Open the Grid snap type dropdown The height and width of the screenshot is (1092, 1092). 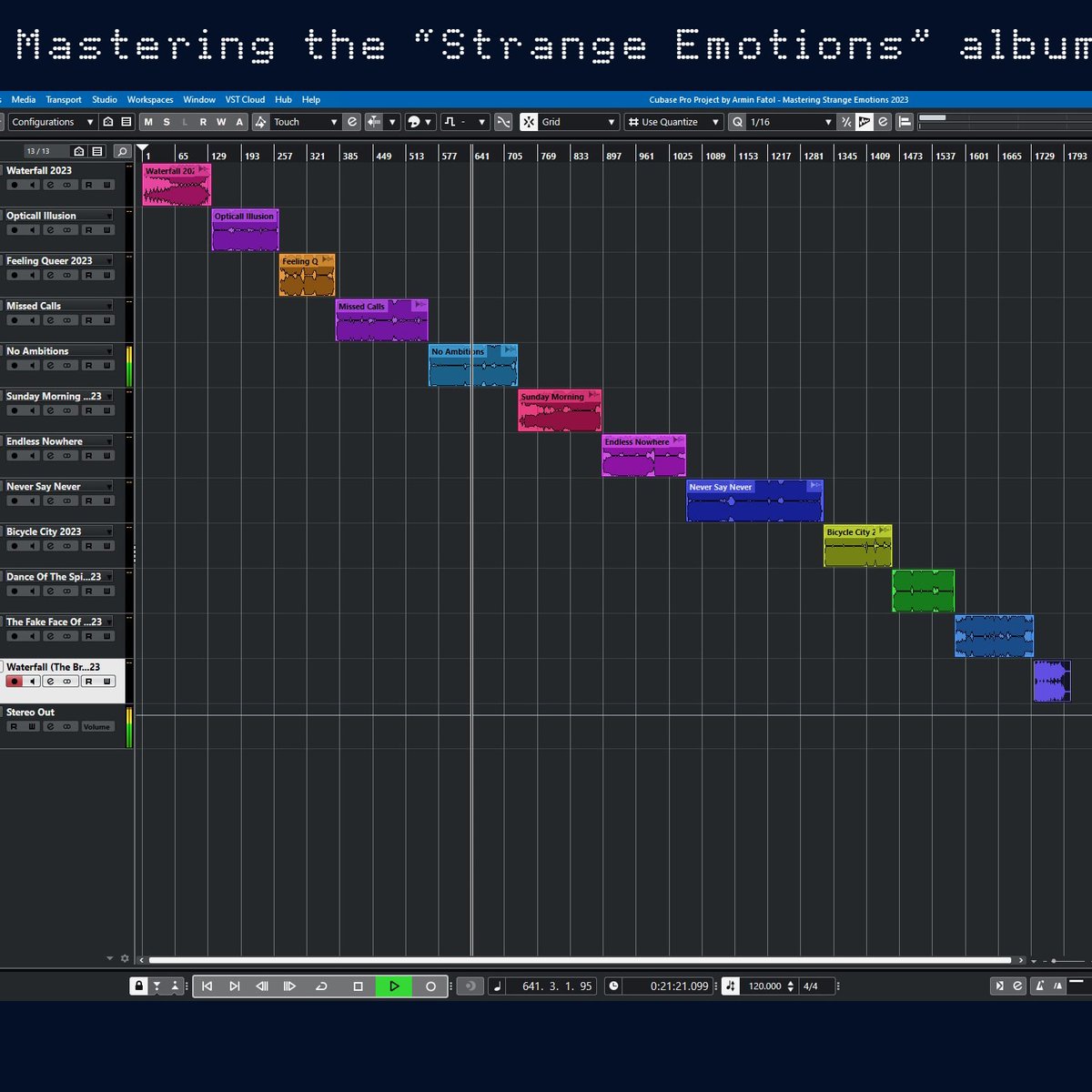coord(579,122)
